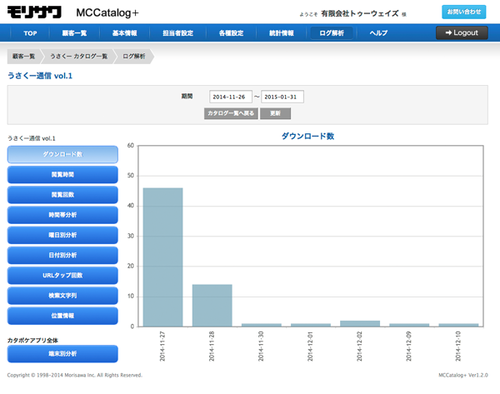Screen dimensions: 500x394
Task: Select 検索文字列 sidebar button
Action: [x=63, y=296]
